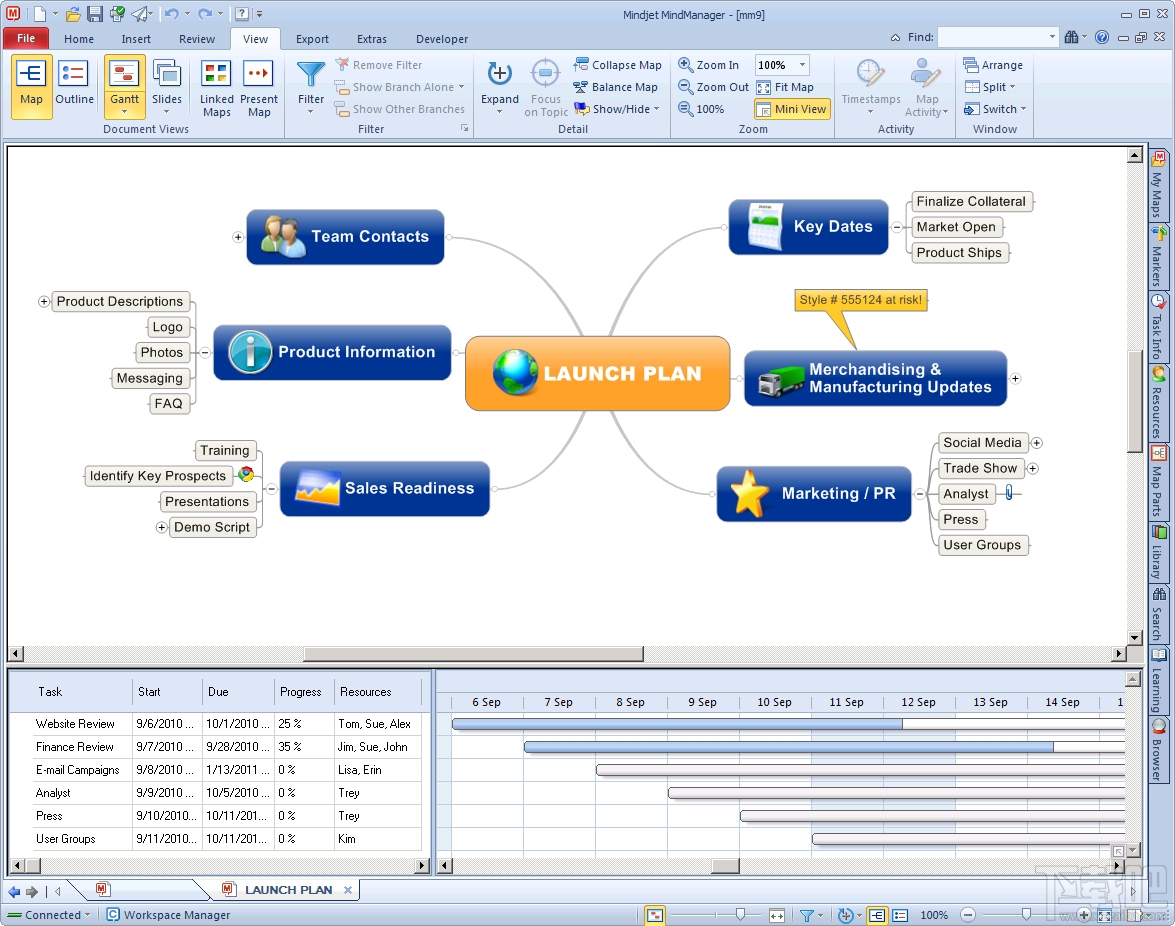Viewport: 1175px width, 926px height.
Task: Collapse the Product Information branch
Action: (206, 352)
